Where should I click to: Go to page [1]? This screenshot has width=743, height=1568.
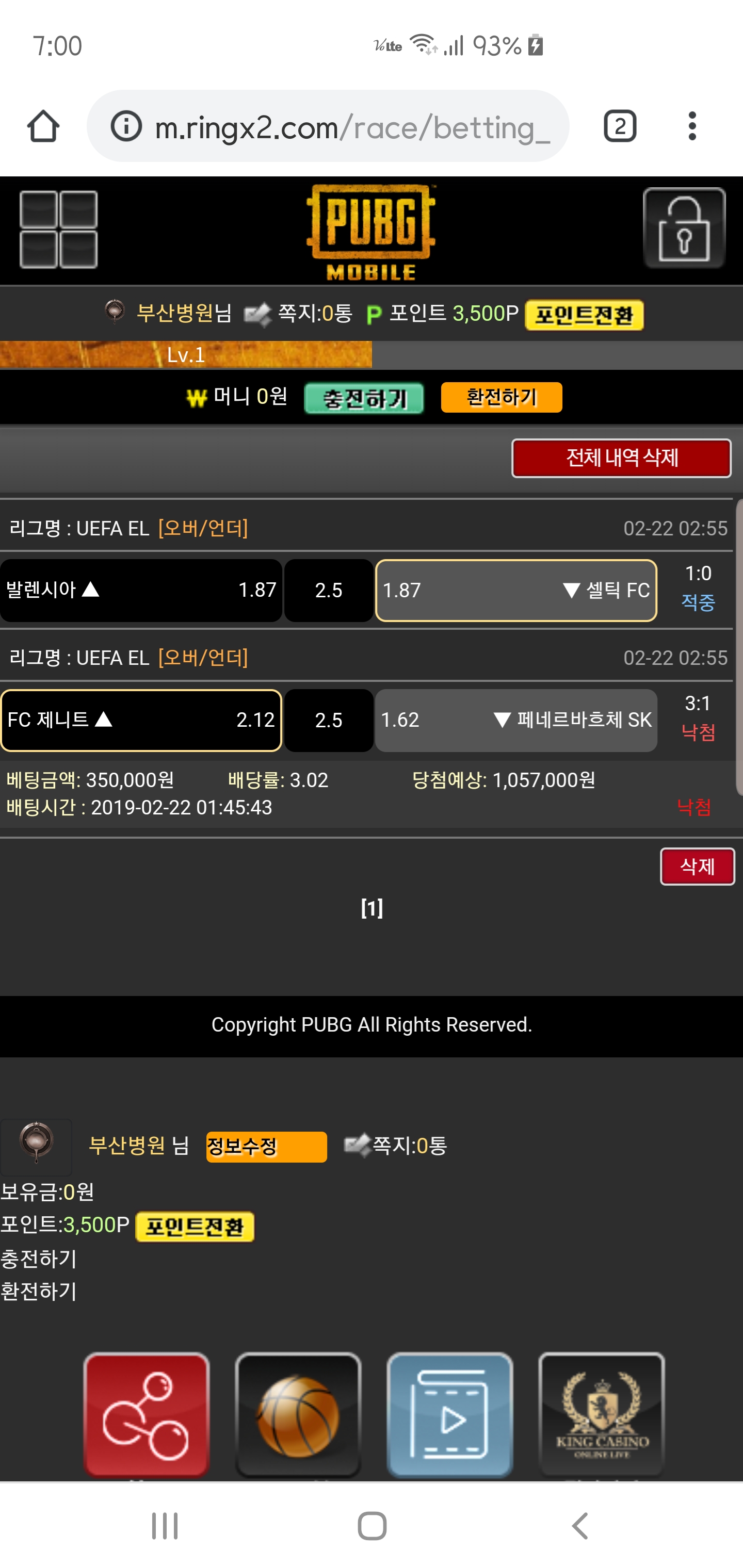pyautogui.click(x=372, y=908)
